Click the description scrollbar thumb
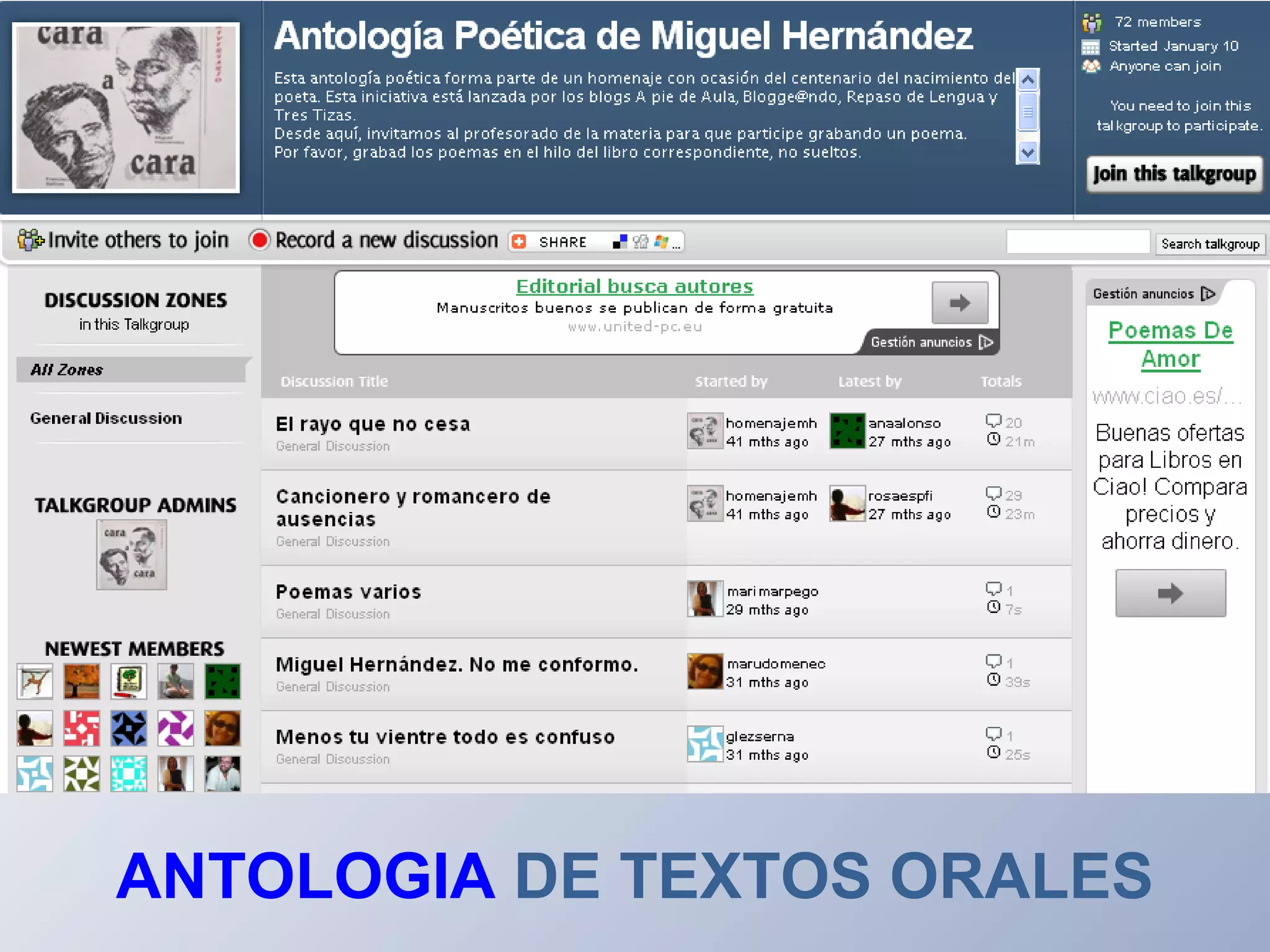1270x952 pixels. [x=1028, y=112]
